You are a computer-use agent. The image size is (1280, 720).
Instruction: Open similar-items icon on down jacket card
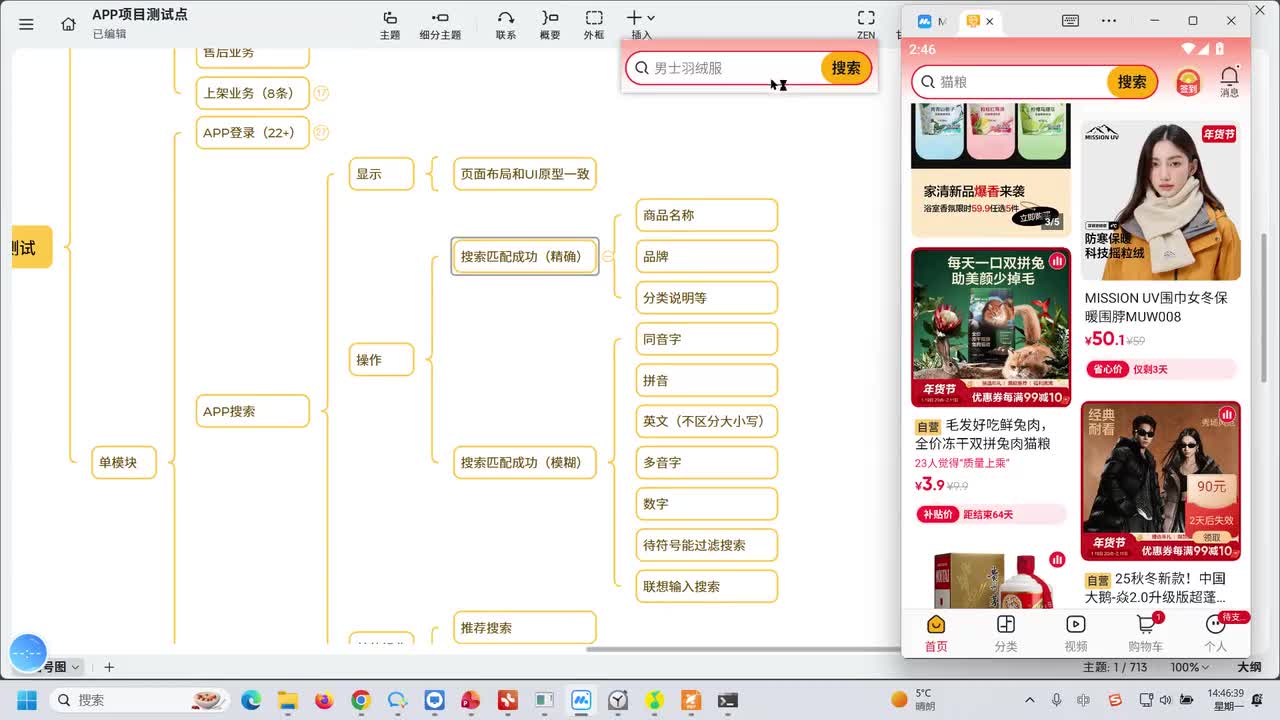coord(1227,414)
